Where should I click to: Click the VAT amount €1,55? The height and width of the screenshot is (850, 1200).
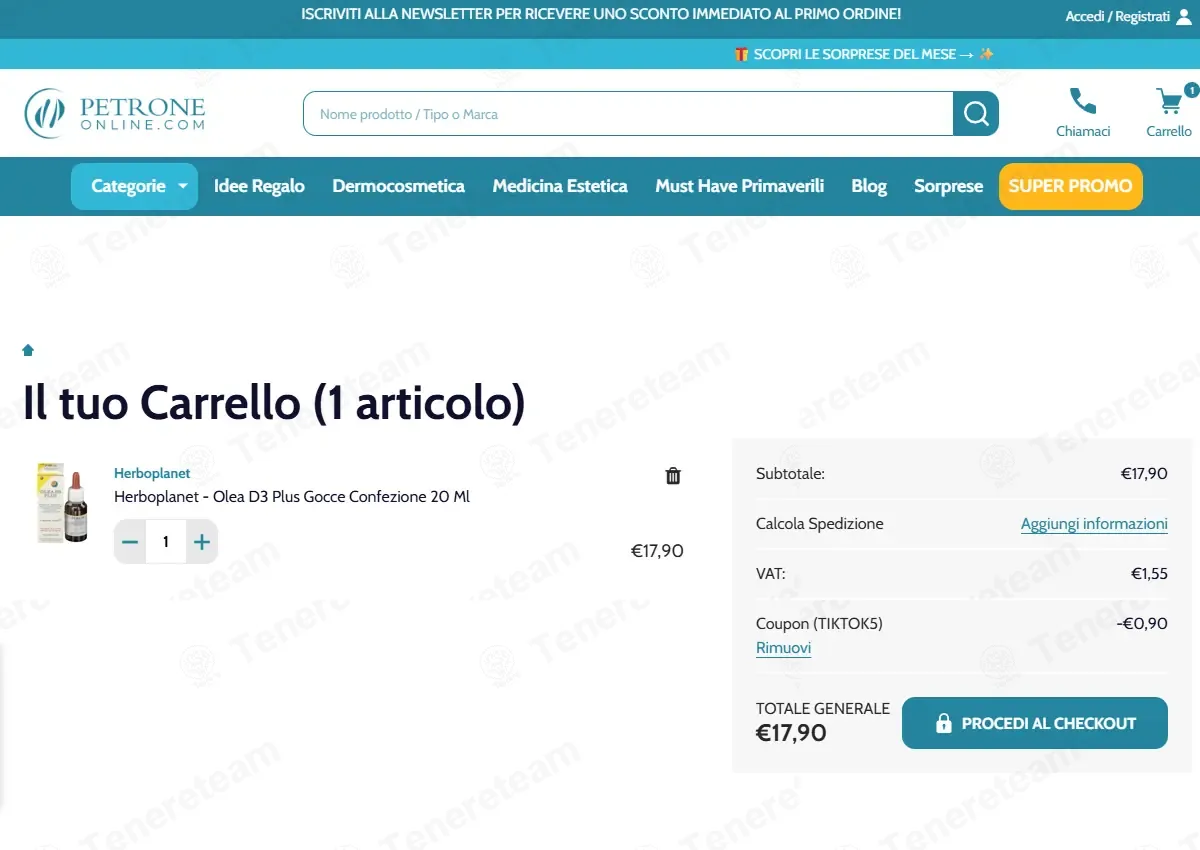pyautogui.click(x=1149, y=574)
